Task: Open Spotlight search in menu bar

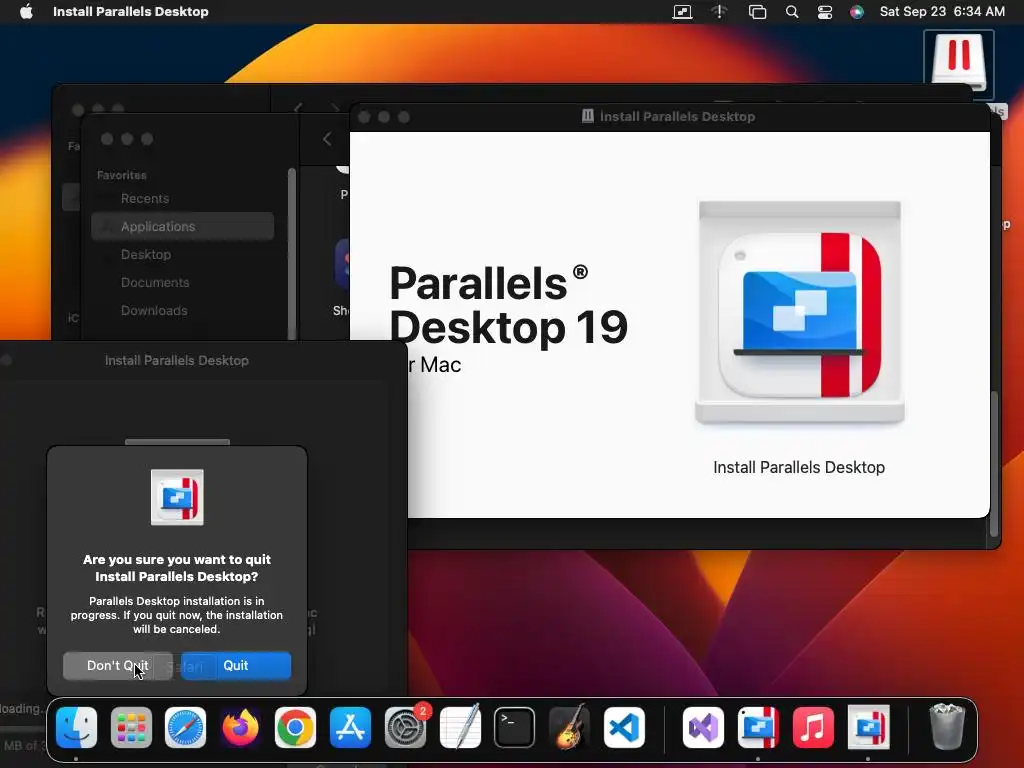Action: click(792, 12)
